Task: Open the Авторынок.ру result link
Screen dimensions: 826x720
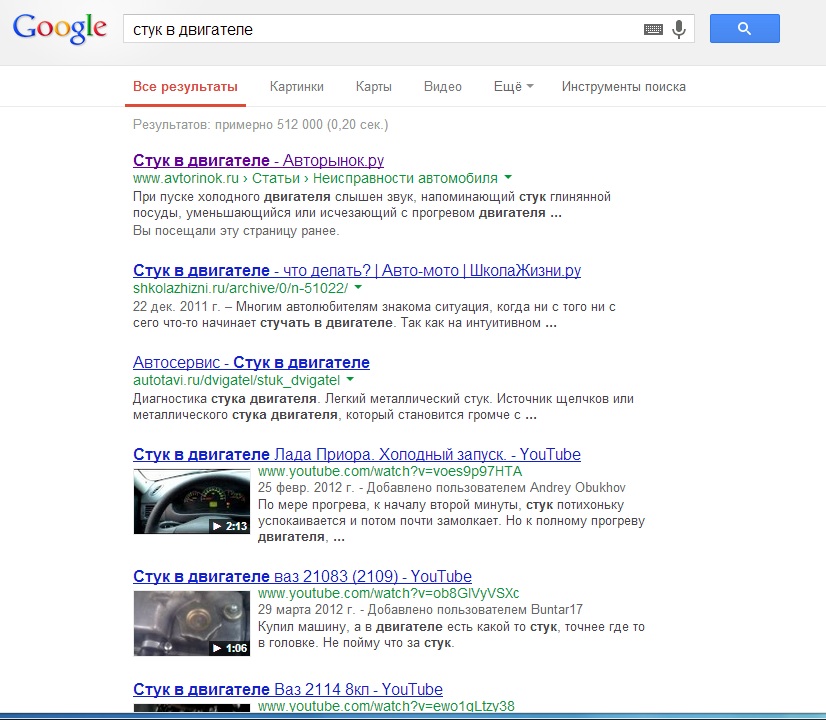Action: [258, 160]
